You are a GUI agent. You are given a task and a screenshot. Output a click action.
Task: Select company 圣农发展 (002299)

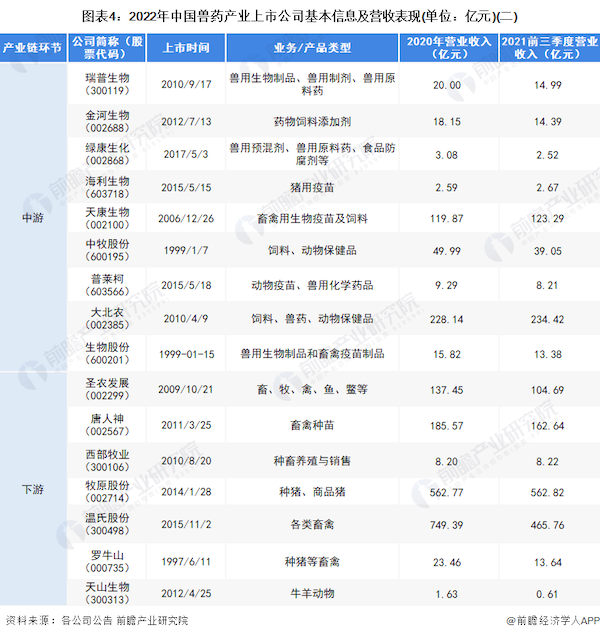point(107,389)
